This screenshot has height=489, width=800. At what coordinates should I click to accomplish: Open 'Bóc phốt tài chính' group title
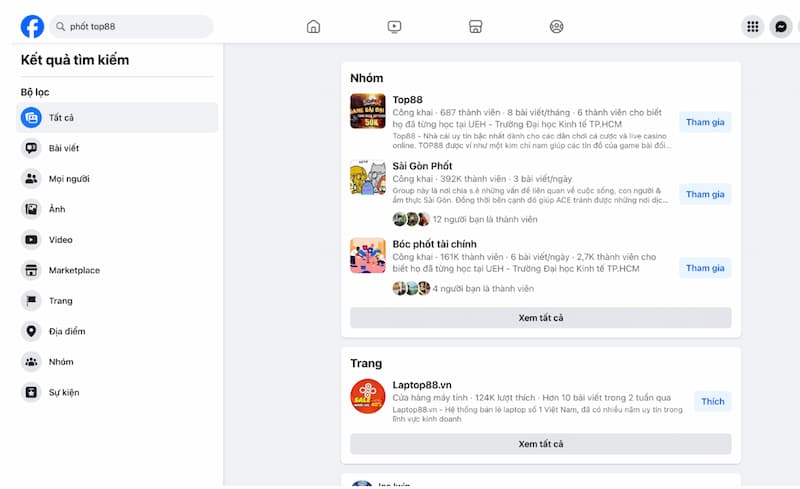click(434, 244)
